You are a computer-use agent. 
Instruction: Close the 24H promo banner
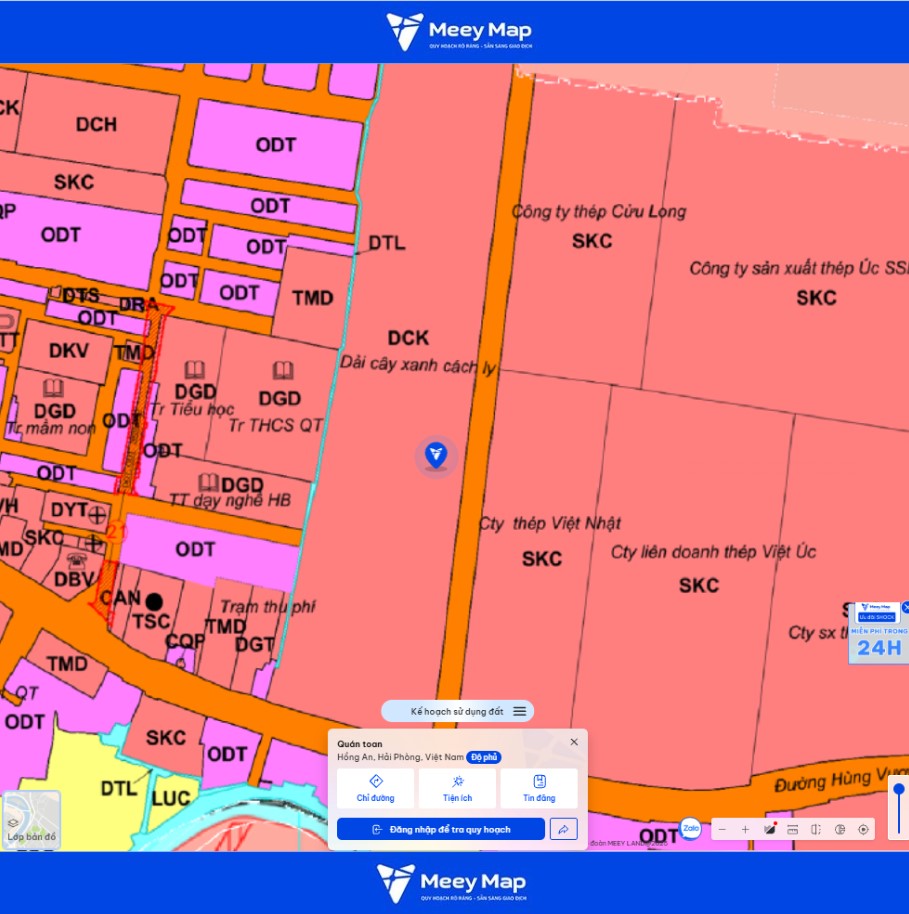pyautogui.click(x=906, y=607)
